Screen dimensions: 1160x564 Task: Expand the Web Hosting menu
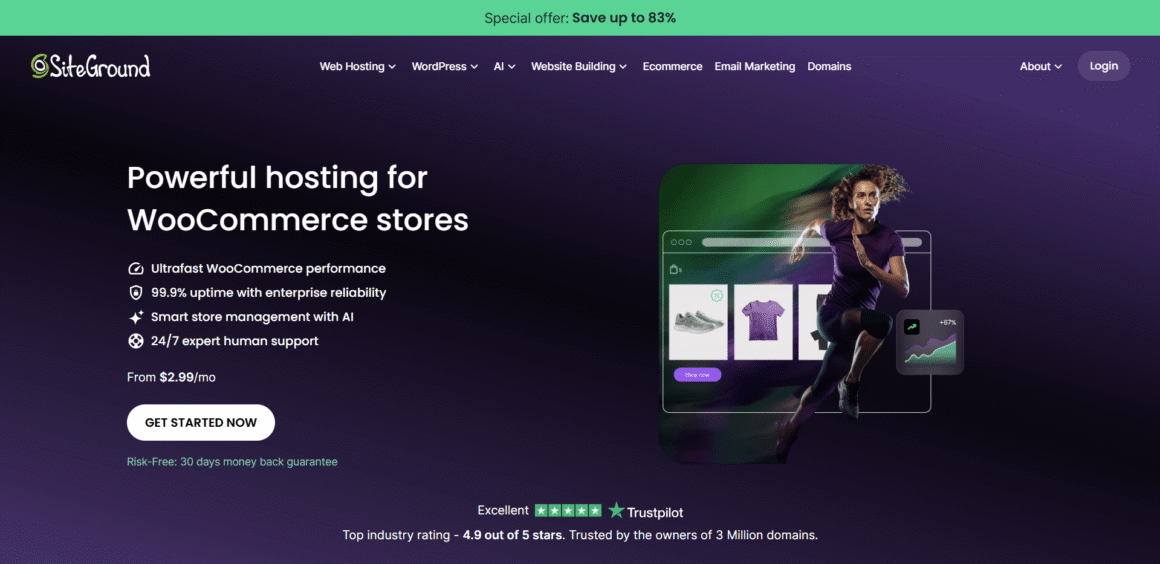pyautogui.click(x=357, y=66)
